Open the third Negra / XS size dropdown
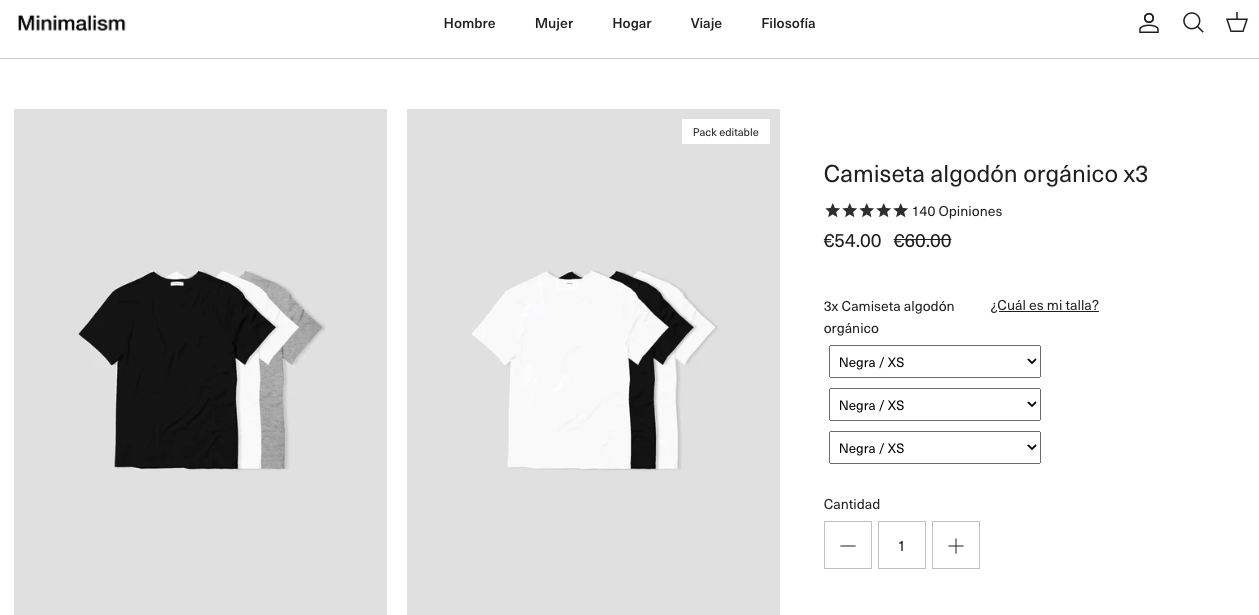The width and height of the screenshot is (1259, 615). [x=934, y=447]
